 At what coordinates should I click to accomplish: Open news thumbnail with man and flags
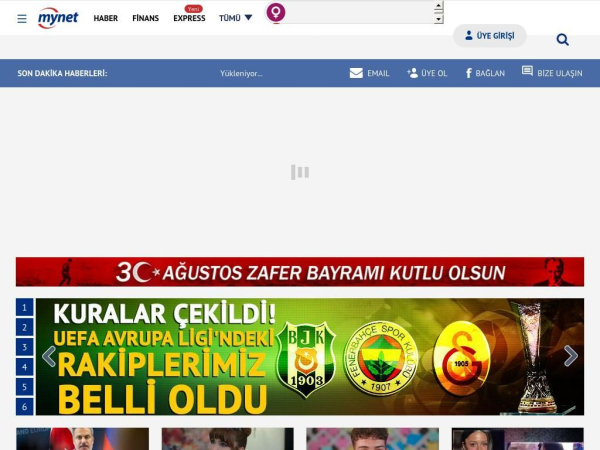coord(82,439)
